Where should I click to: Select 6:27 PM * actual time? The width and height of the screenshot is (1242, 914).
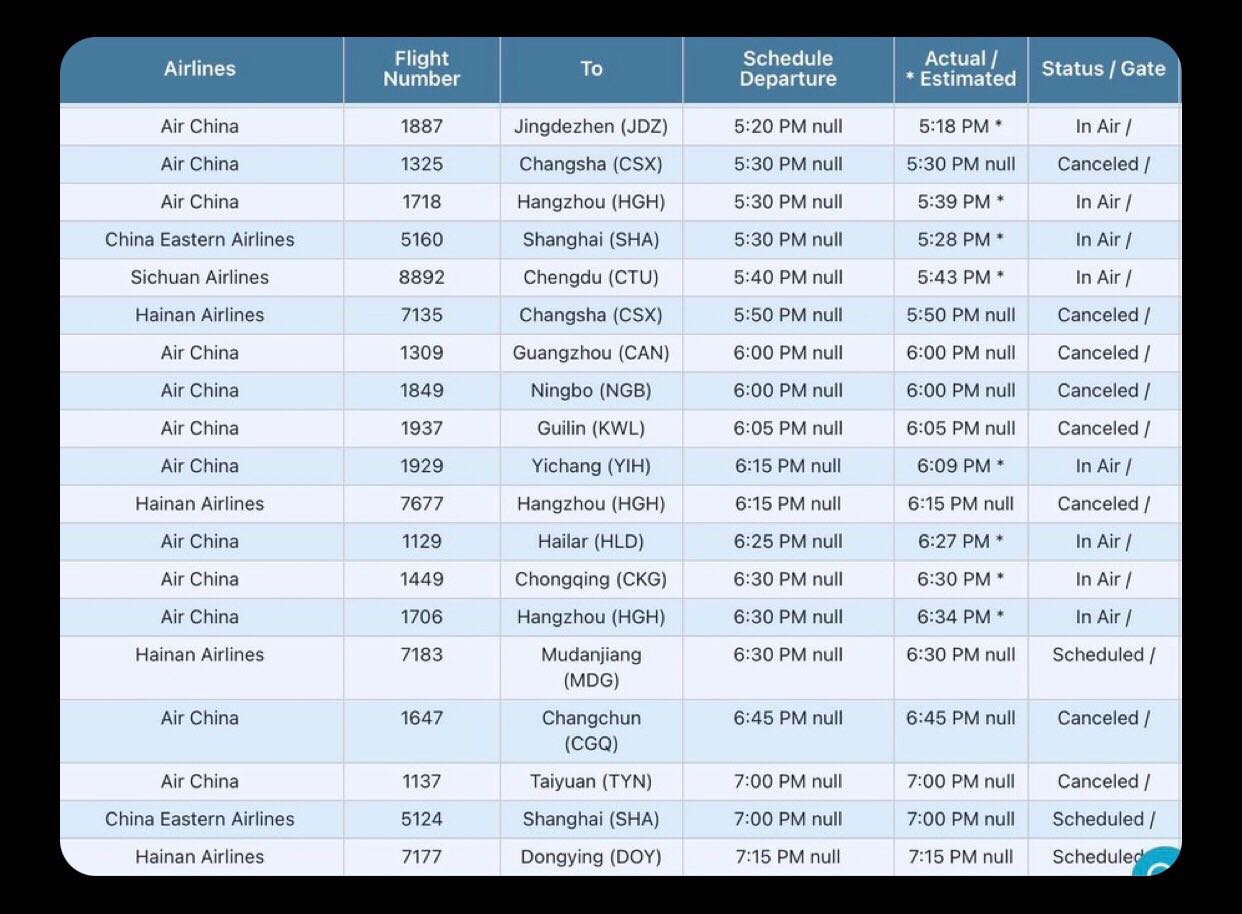[x=961, y=542]
